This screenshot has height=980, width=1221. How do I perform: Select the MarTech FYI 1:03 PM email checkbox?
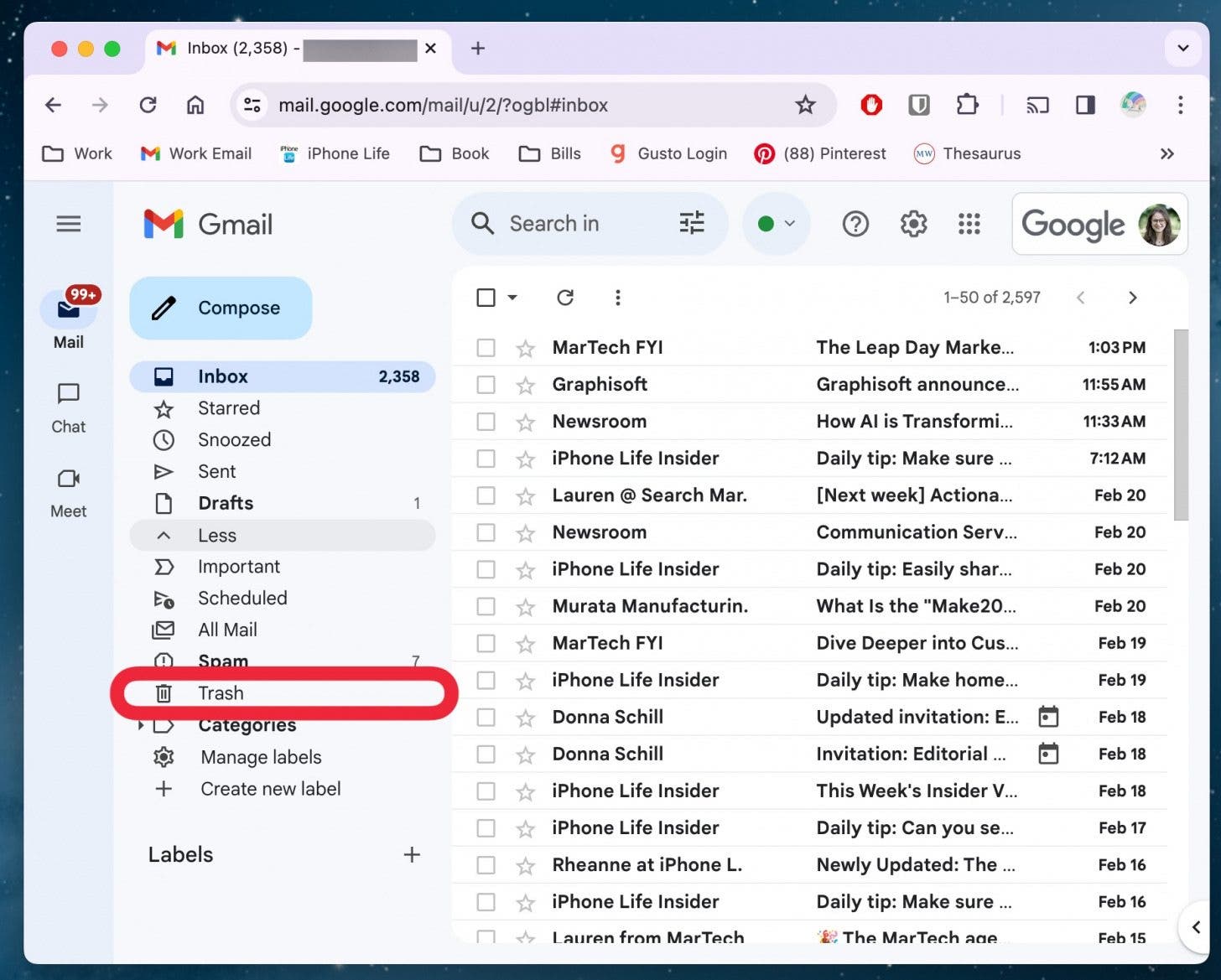tap(486, 348)
